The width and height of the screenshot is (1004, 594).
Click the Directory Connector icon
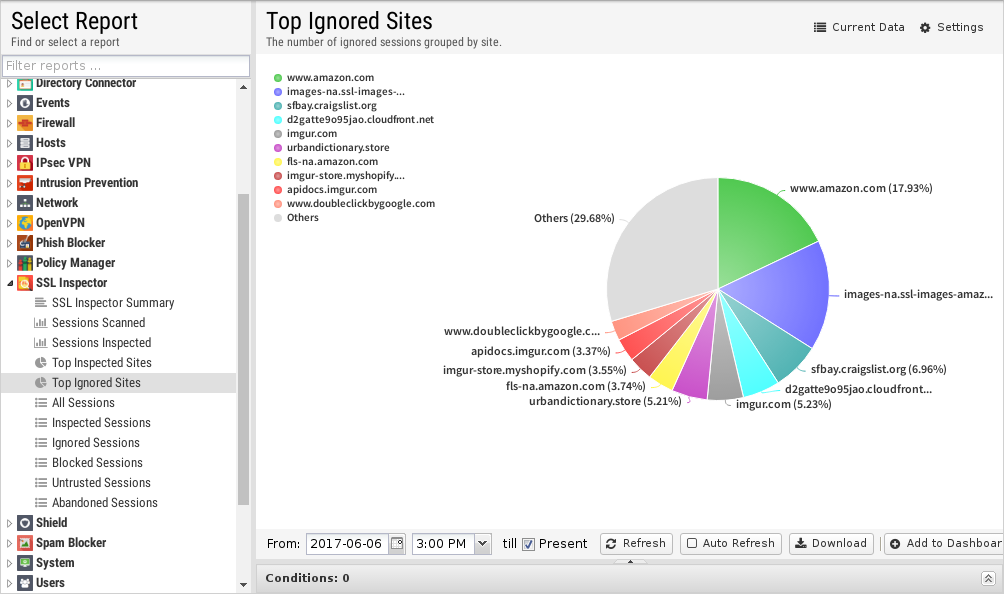25,84
